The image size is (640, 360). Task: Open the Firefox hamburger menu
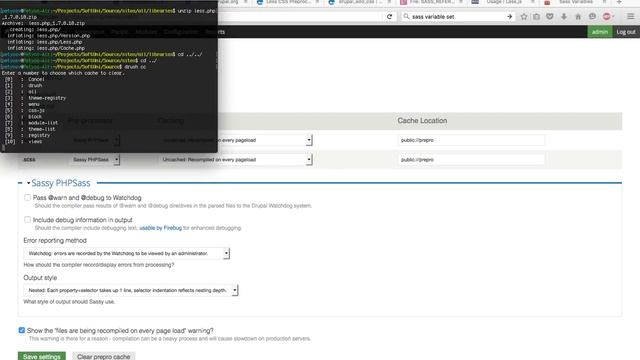coord(631,17)
